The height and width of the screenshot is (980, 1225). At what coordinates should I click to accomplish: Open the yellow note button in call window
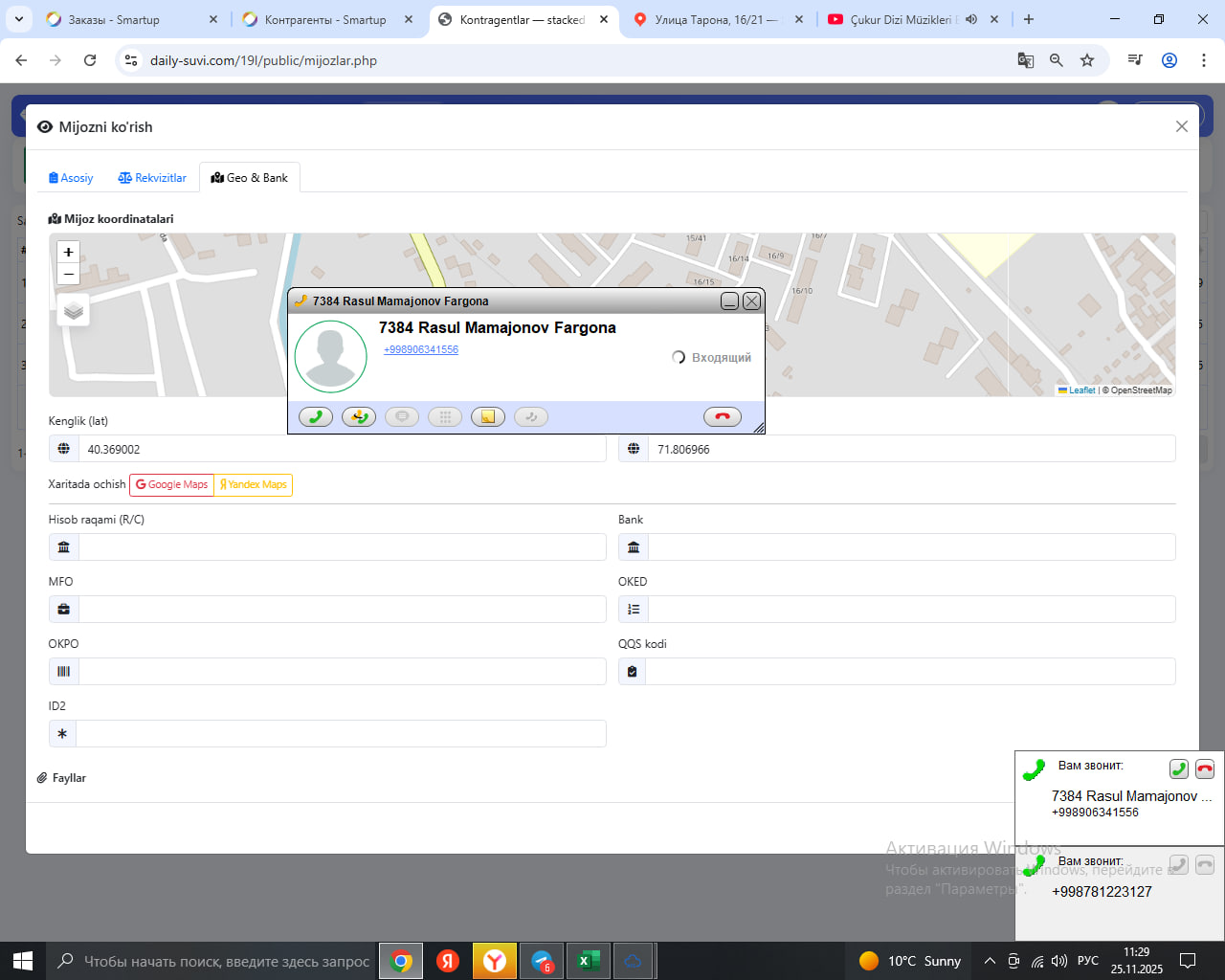tap(488, 416)
